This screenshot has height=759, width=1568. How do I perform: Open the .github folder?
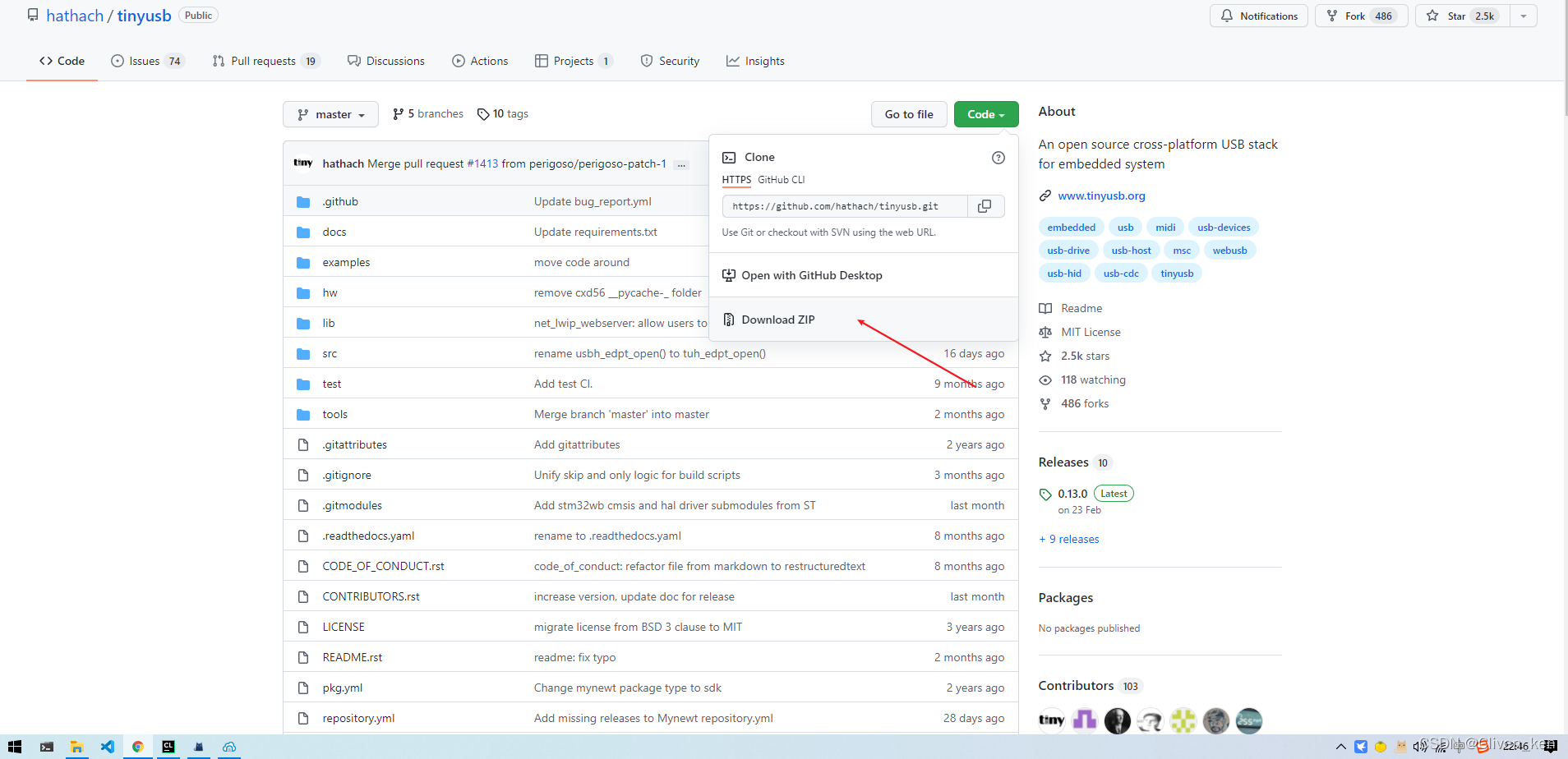click(x=340, y=201)
